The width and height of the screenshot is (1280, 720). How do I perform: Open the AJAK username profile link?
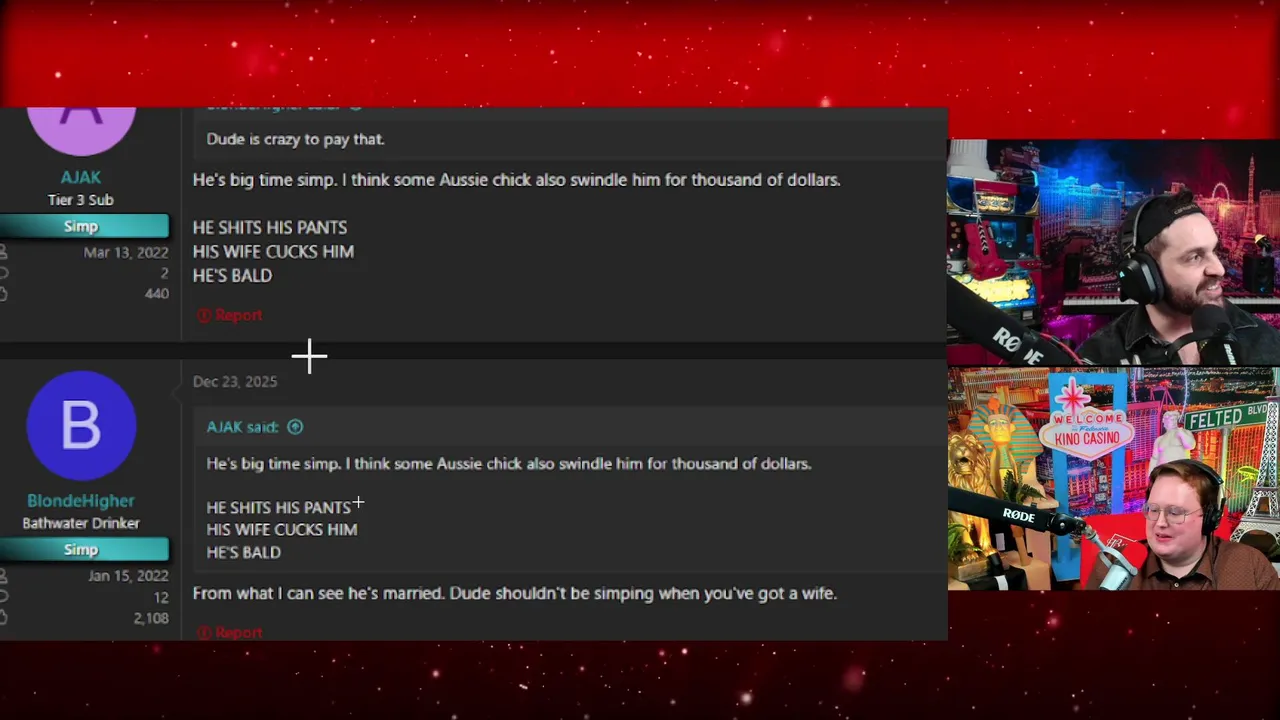(81, 177)
